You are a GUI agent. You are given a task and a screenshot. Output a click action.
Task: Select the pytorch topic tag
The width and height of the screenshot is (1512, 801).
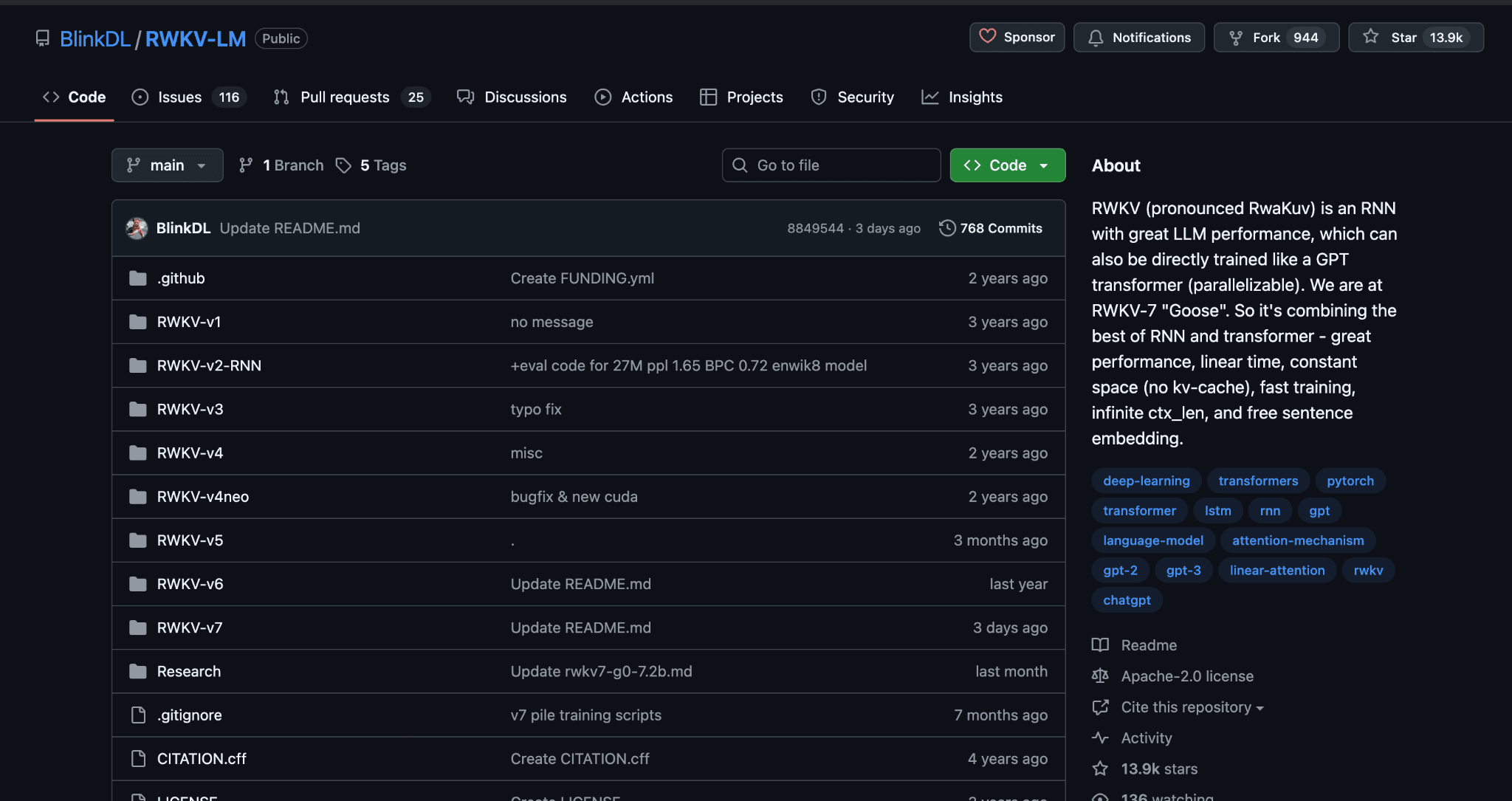pyautogui.click(x=1350, y=481)
